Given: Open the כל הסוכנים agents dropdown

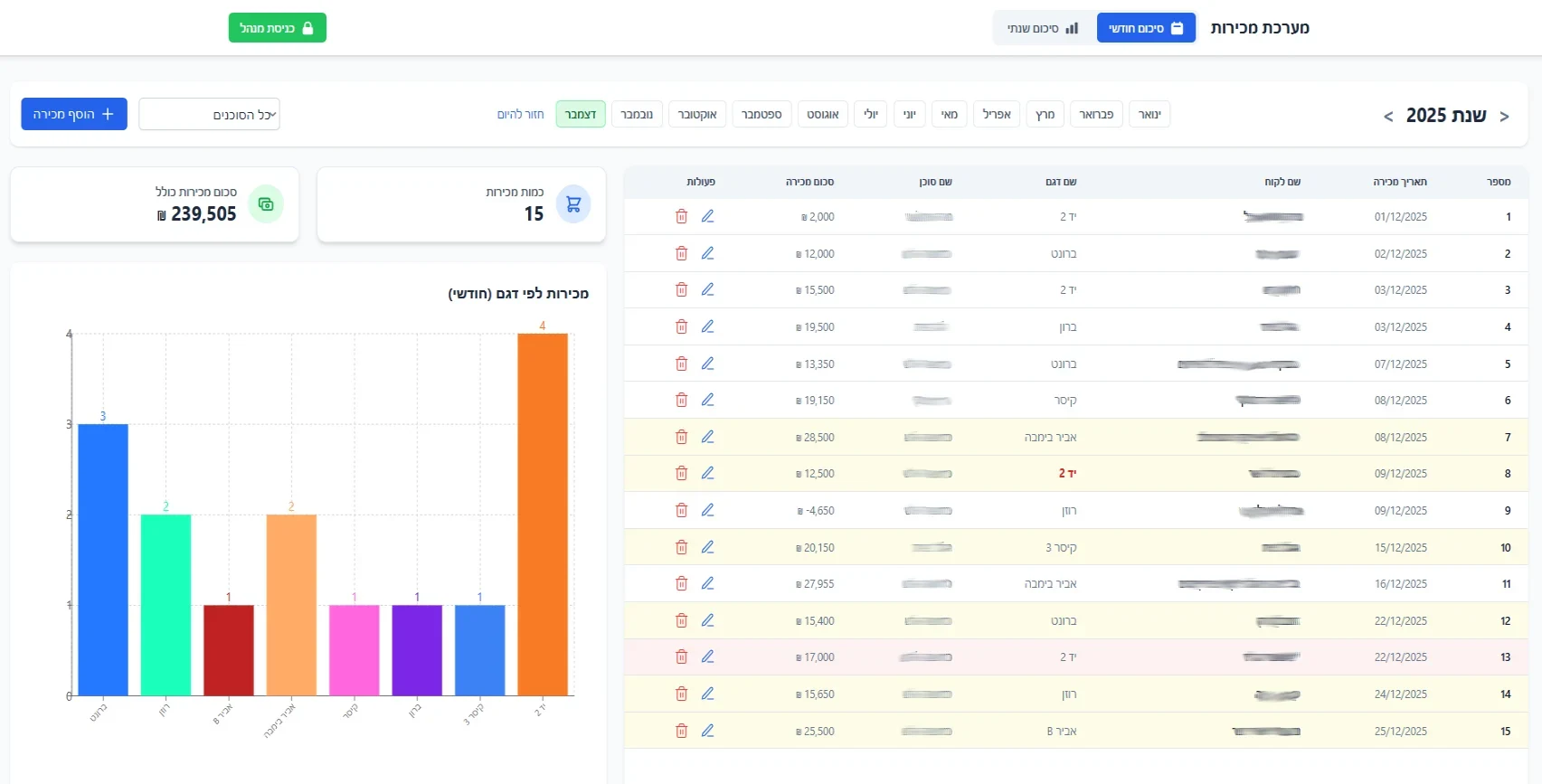Looking at the screenshot, I should click(x=209, y=115).
